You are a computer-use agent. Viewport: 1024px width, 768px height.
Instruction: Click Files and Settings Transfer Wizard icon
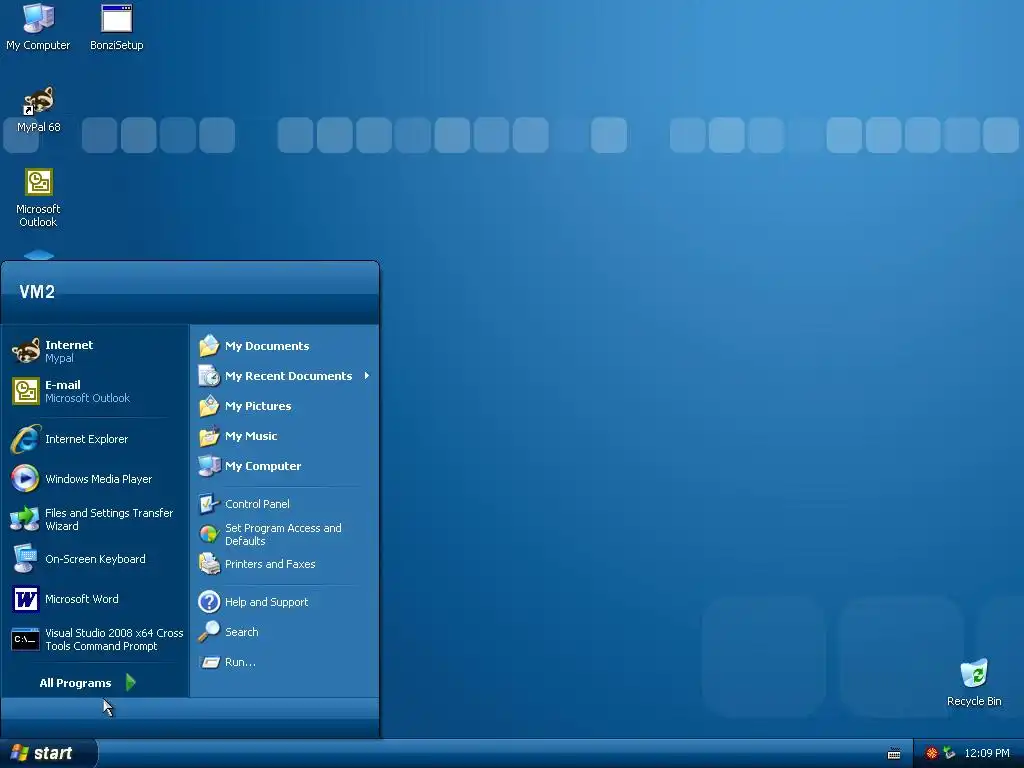25,519
